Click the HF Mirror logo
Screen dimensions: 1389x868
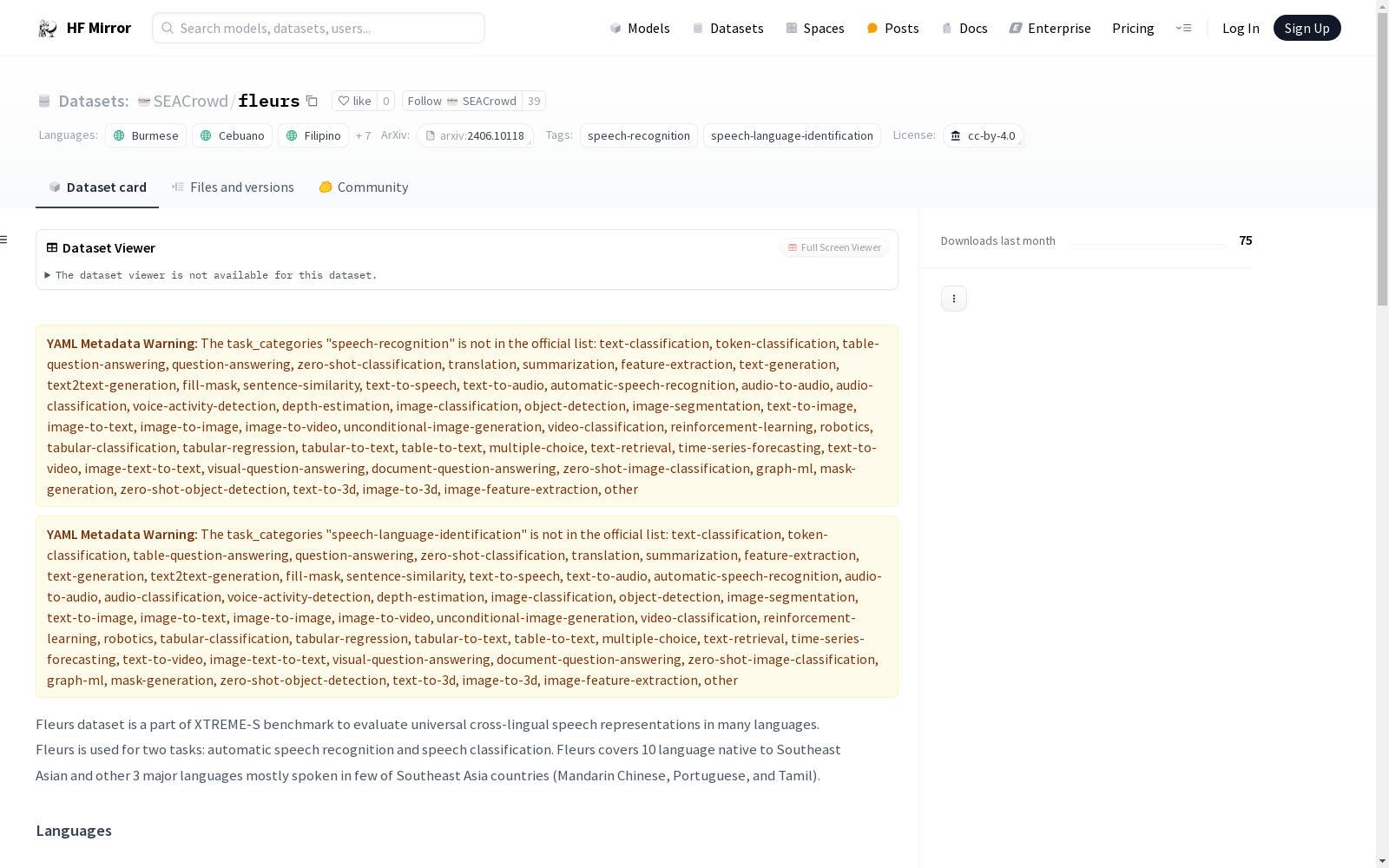tap(84, 28)
